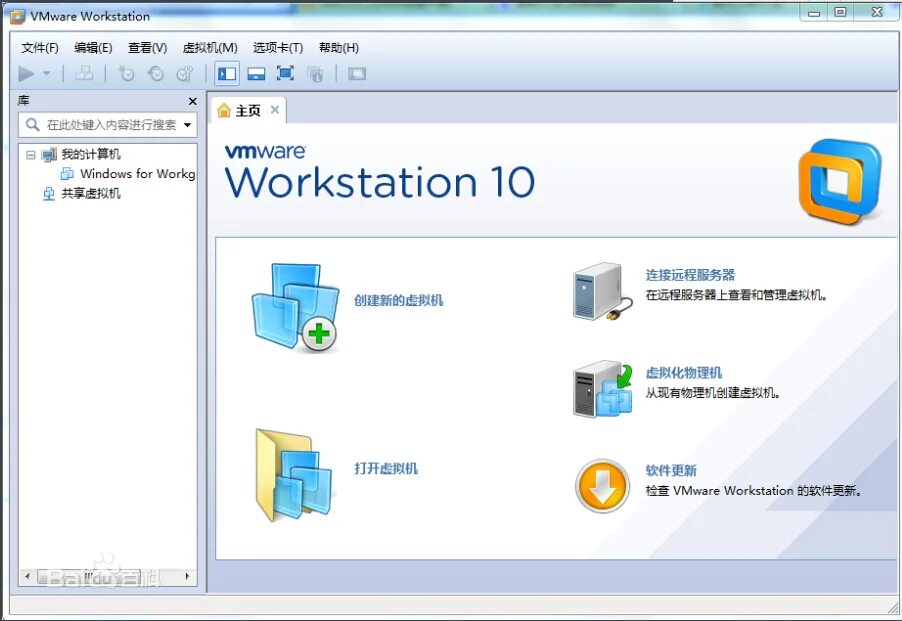
Task: Click the 打开虚拟机 folder icon
Action: pyautogui.click(x=294, y=475)
